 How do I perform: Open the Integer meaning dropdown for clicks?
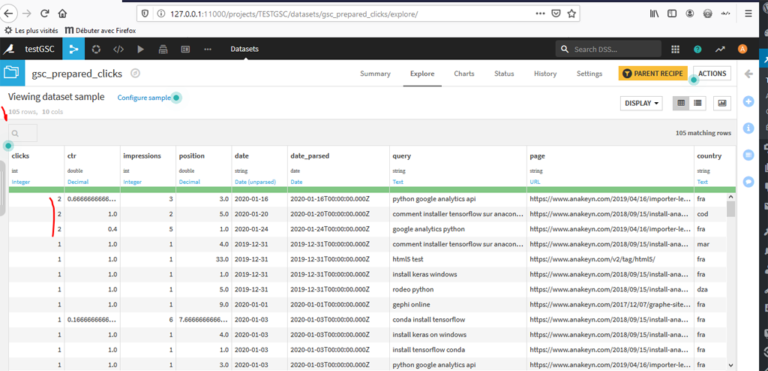pyautogui.click(x=21, y=182)
